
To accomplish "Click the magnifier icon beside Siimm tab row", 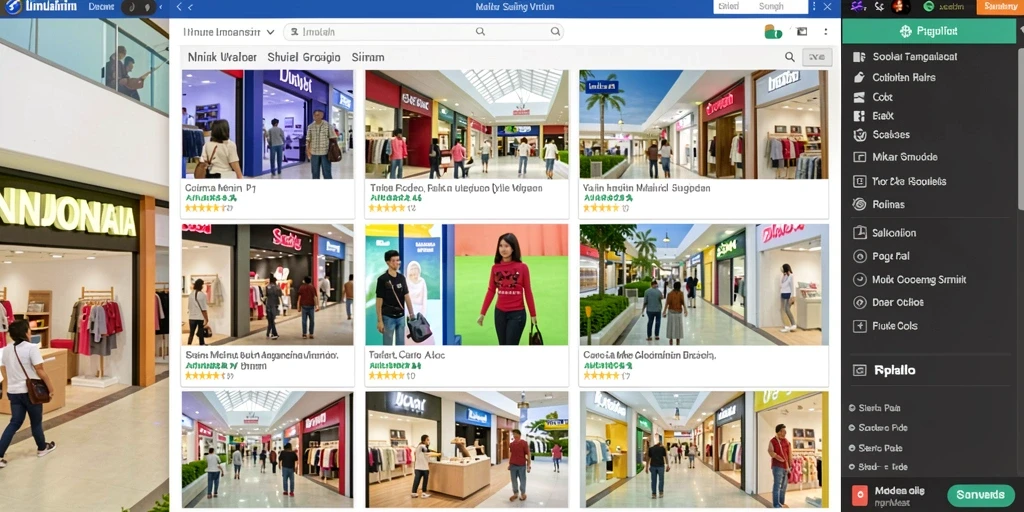I will tap(790, 57).
